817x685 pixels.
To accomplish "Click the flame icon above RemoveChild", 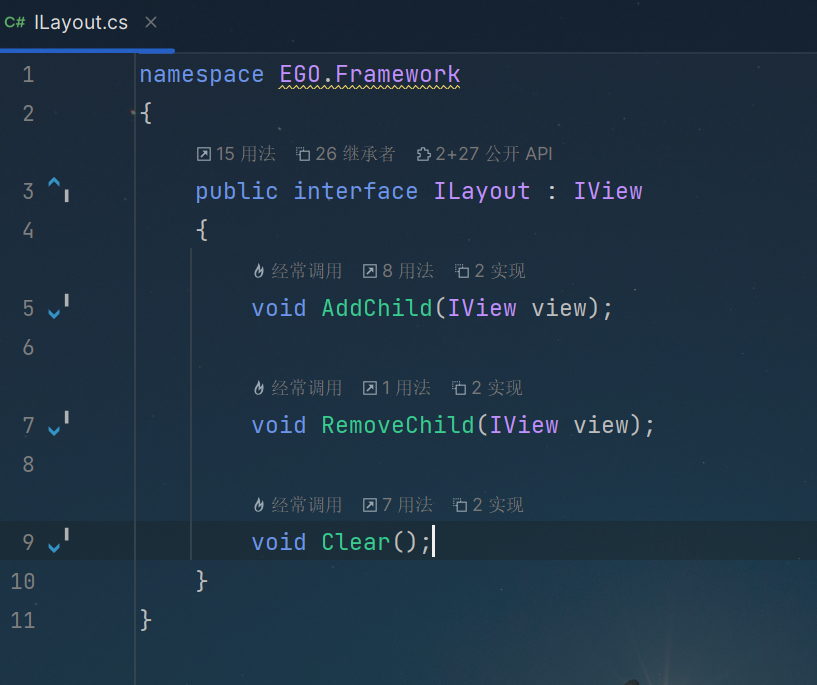I will coord(258,388).
